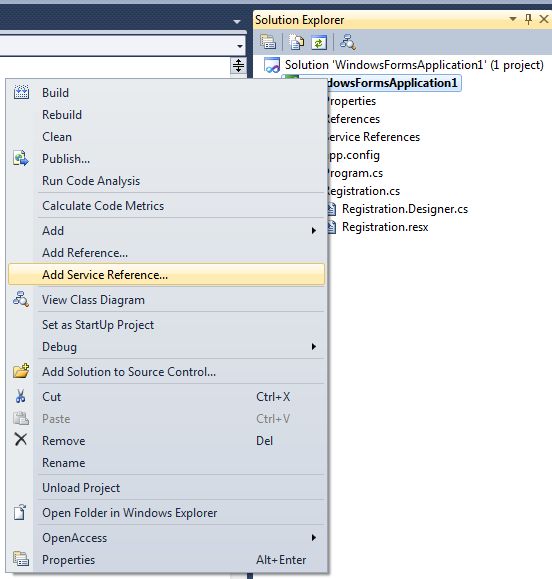
Task: Click the Show All Files toolbar icon
Action: tap(296, 42)
